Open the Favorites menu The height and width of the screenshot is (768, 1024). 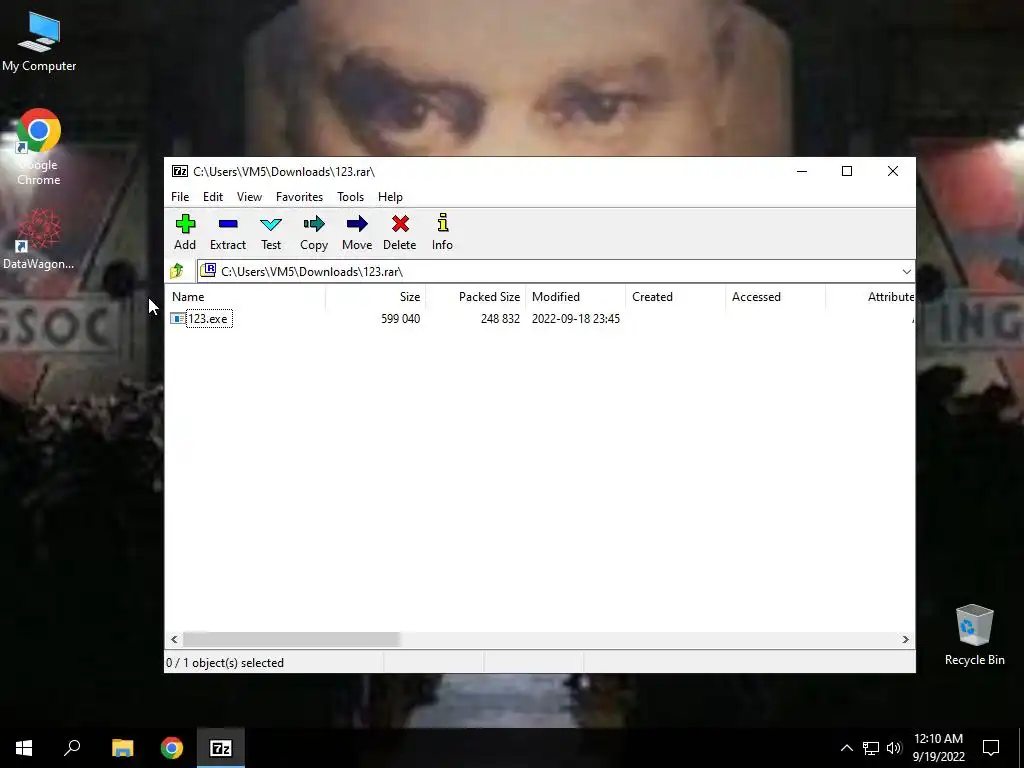point(299,197)
